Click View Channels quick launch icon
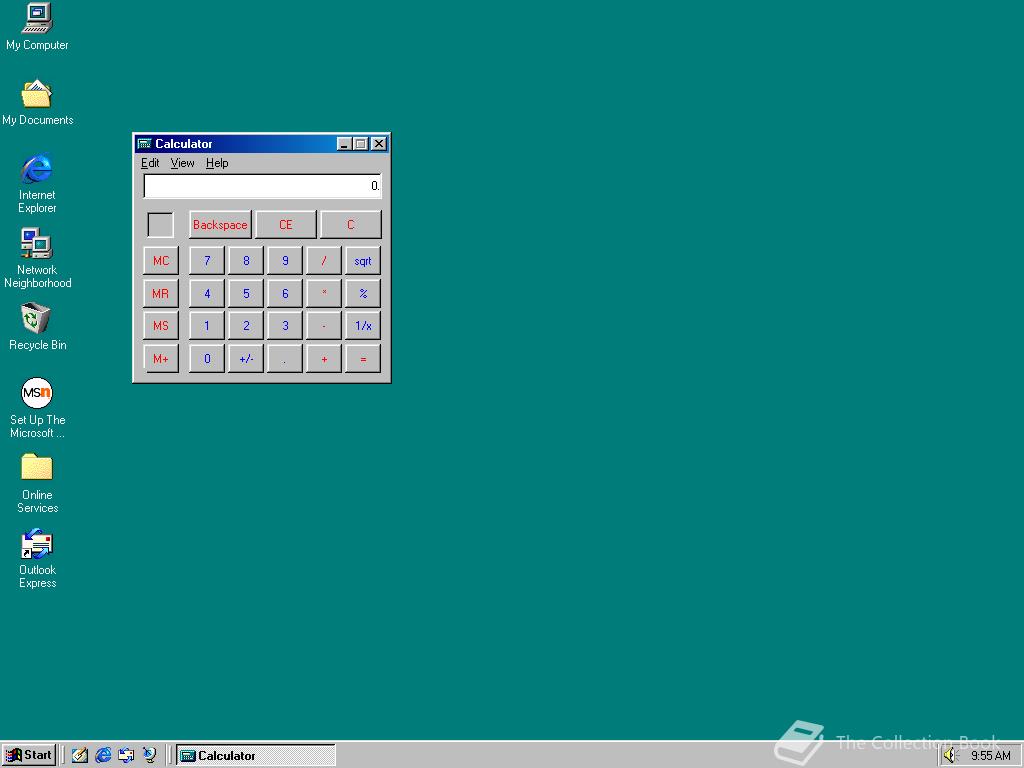The image size is (1024, 768). pyautogui.click(x=150, y=756)
